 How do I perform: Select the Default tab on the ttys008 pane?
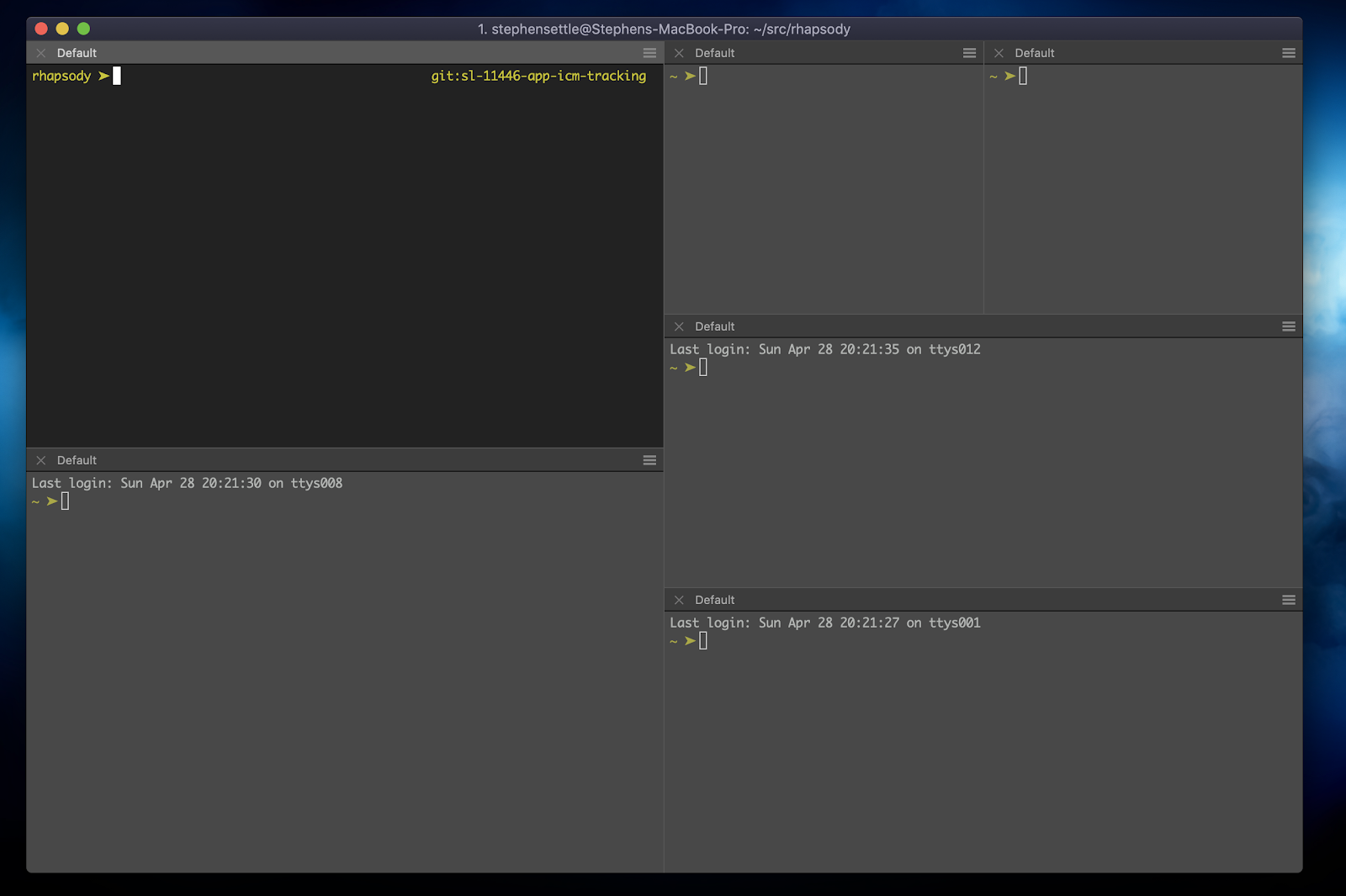[77, 460]
